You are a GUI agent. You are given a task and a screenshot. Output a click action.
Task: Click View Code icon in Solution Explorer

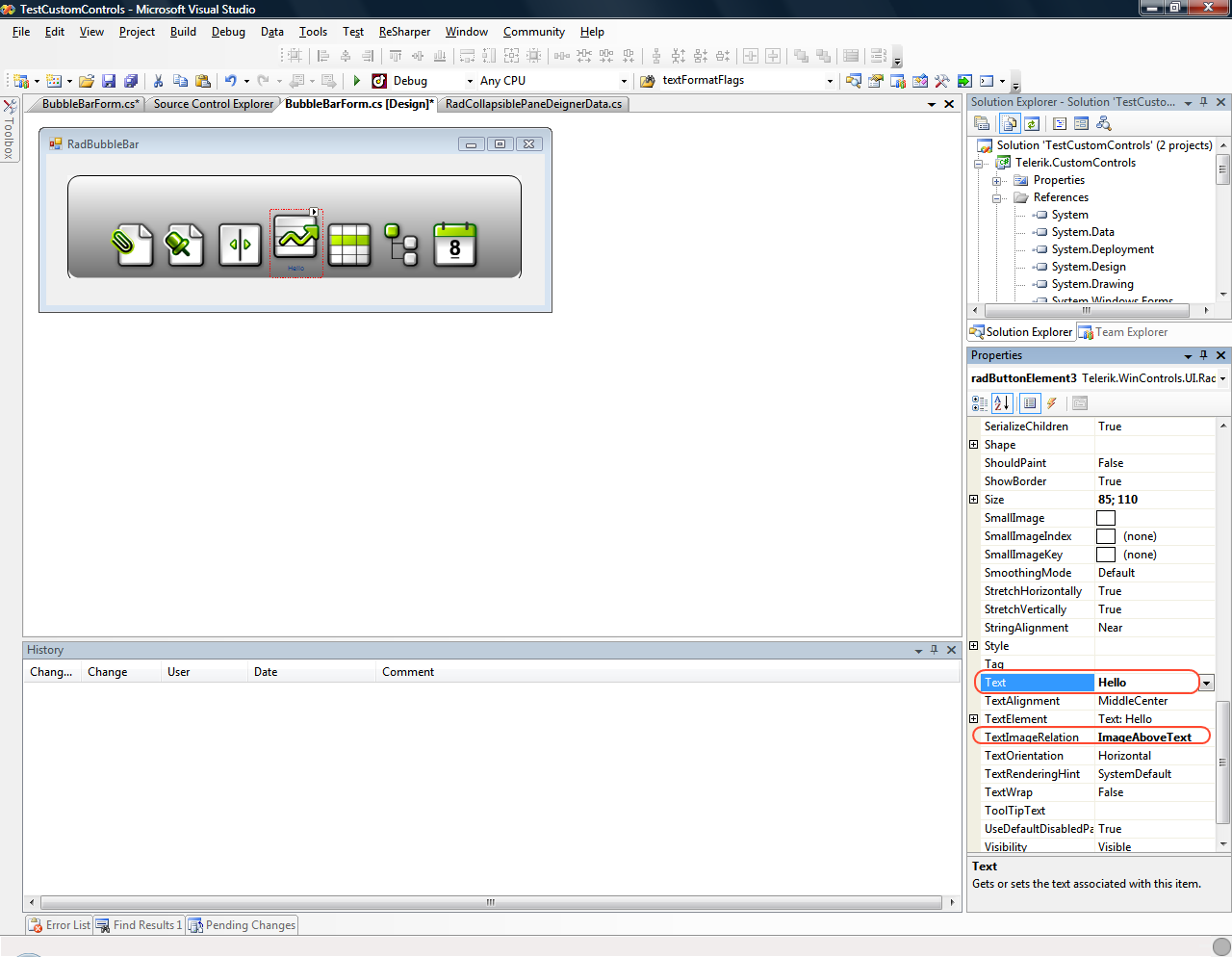click(1060, 123)
